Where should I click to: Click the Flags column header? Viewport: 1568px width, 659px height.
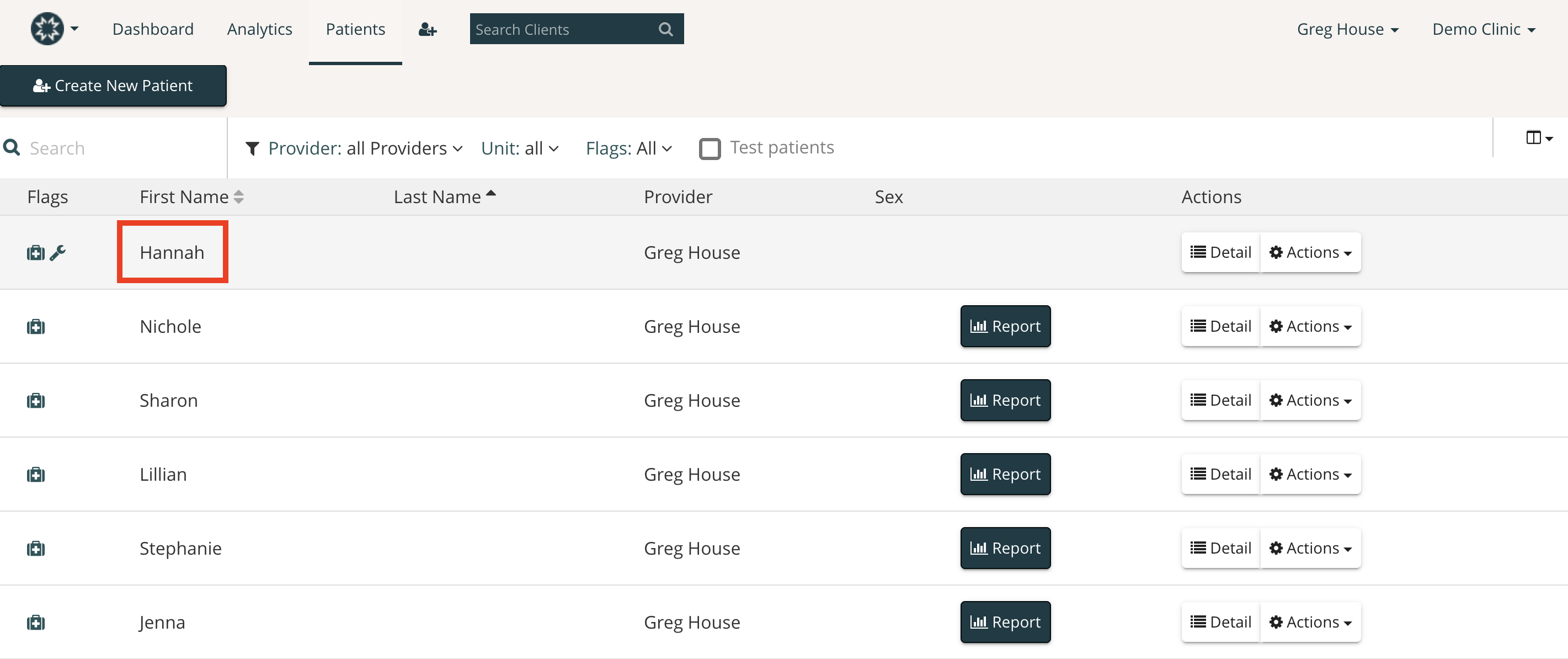[47, 196]
